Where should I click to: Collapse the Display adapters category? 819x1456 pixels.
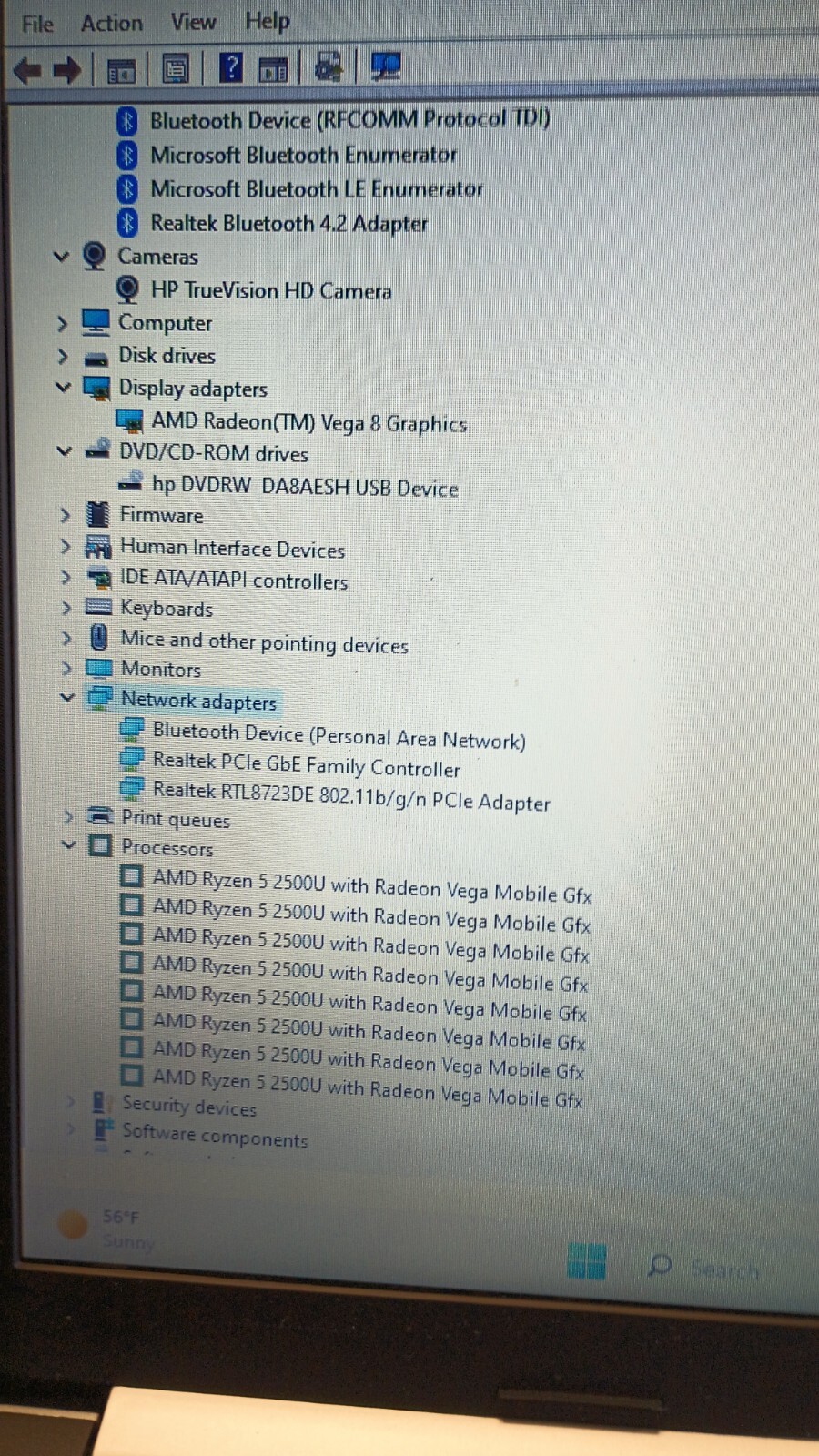[63, 388]
